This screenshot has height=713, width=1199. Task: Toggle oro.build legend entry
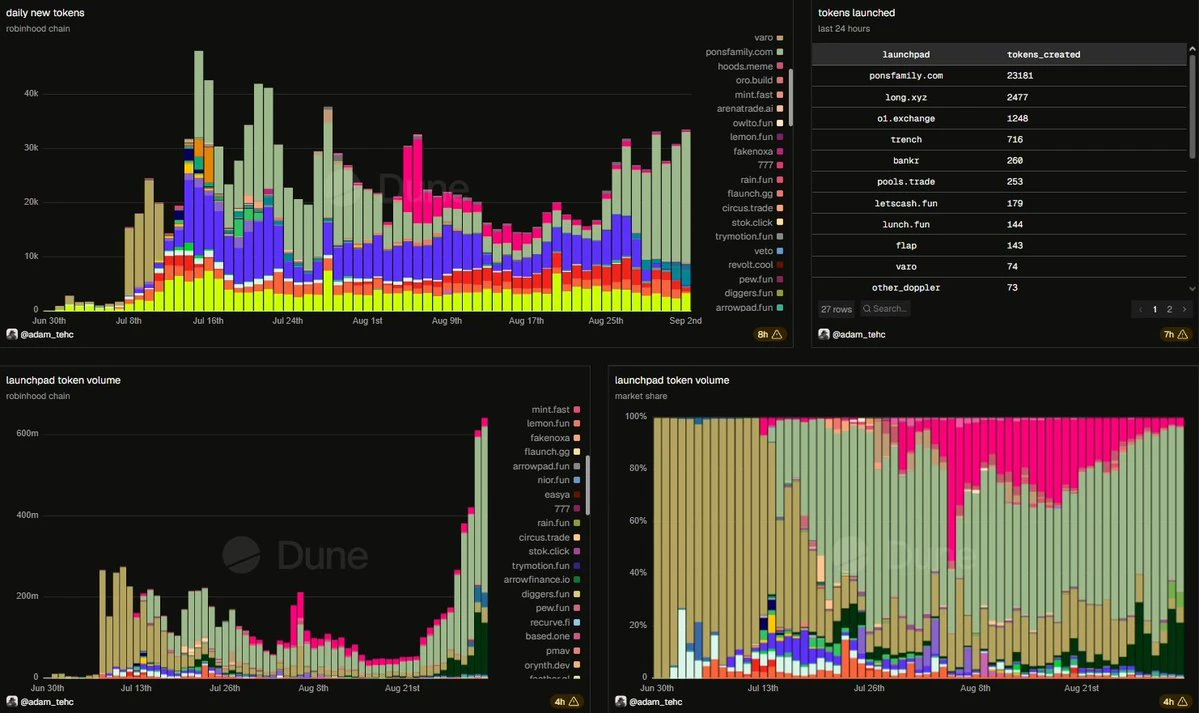[x=759, y=80]
